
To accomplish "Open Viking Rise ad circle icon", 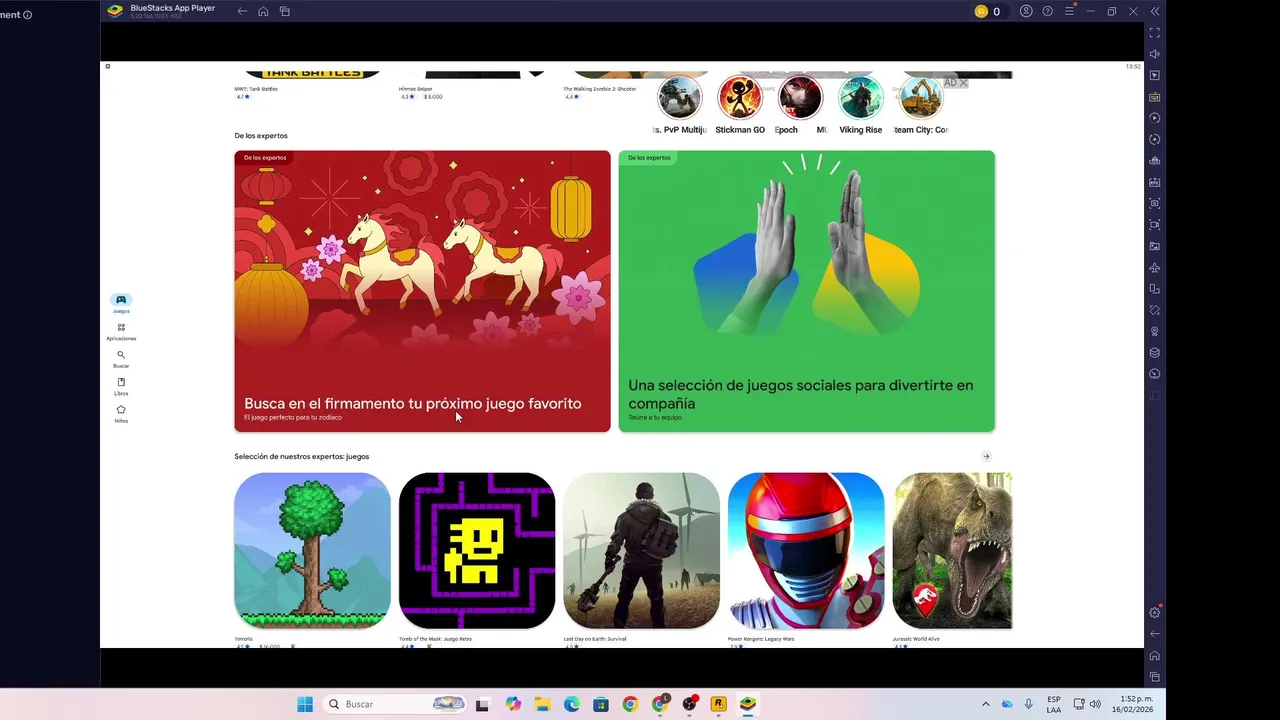I will tap(860, 98).
